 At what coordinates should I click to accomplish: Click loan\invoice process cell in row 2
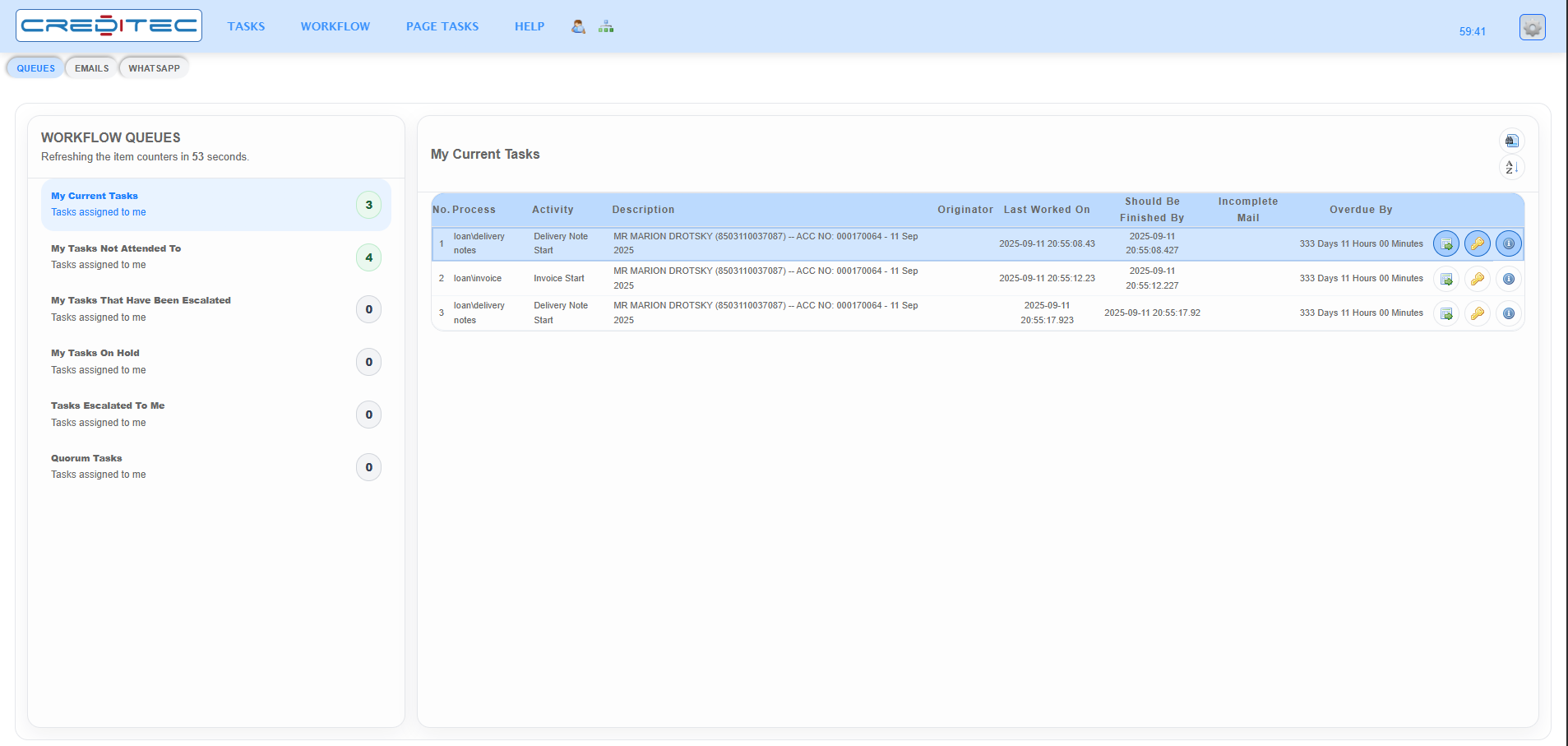(x=478, y=279)
